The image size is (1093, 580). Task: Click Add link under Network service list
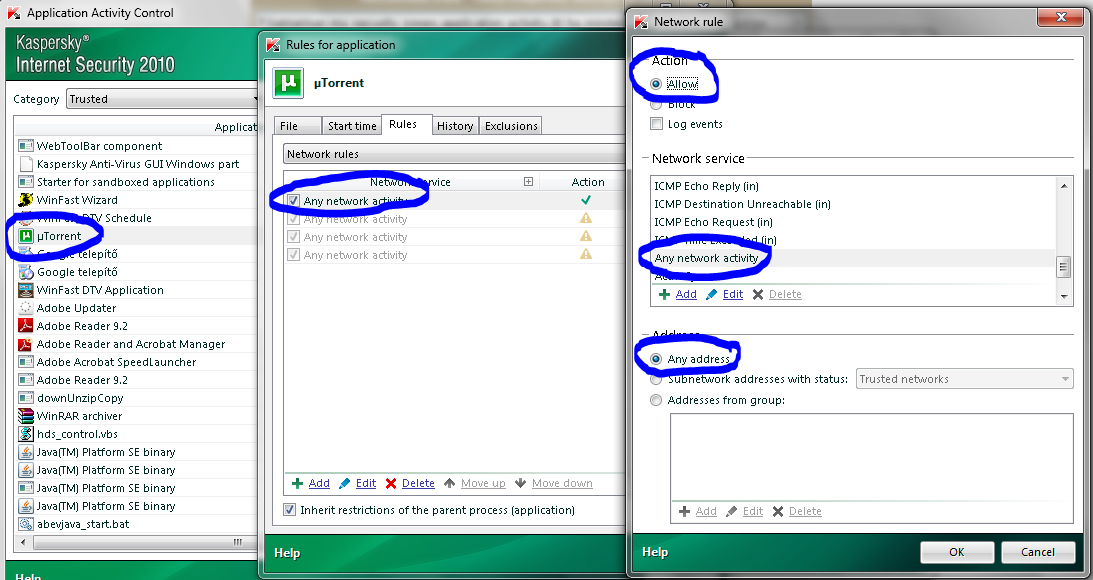(x=686, y=294)
